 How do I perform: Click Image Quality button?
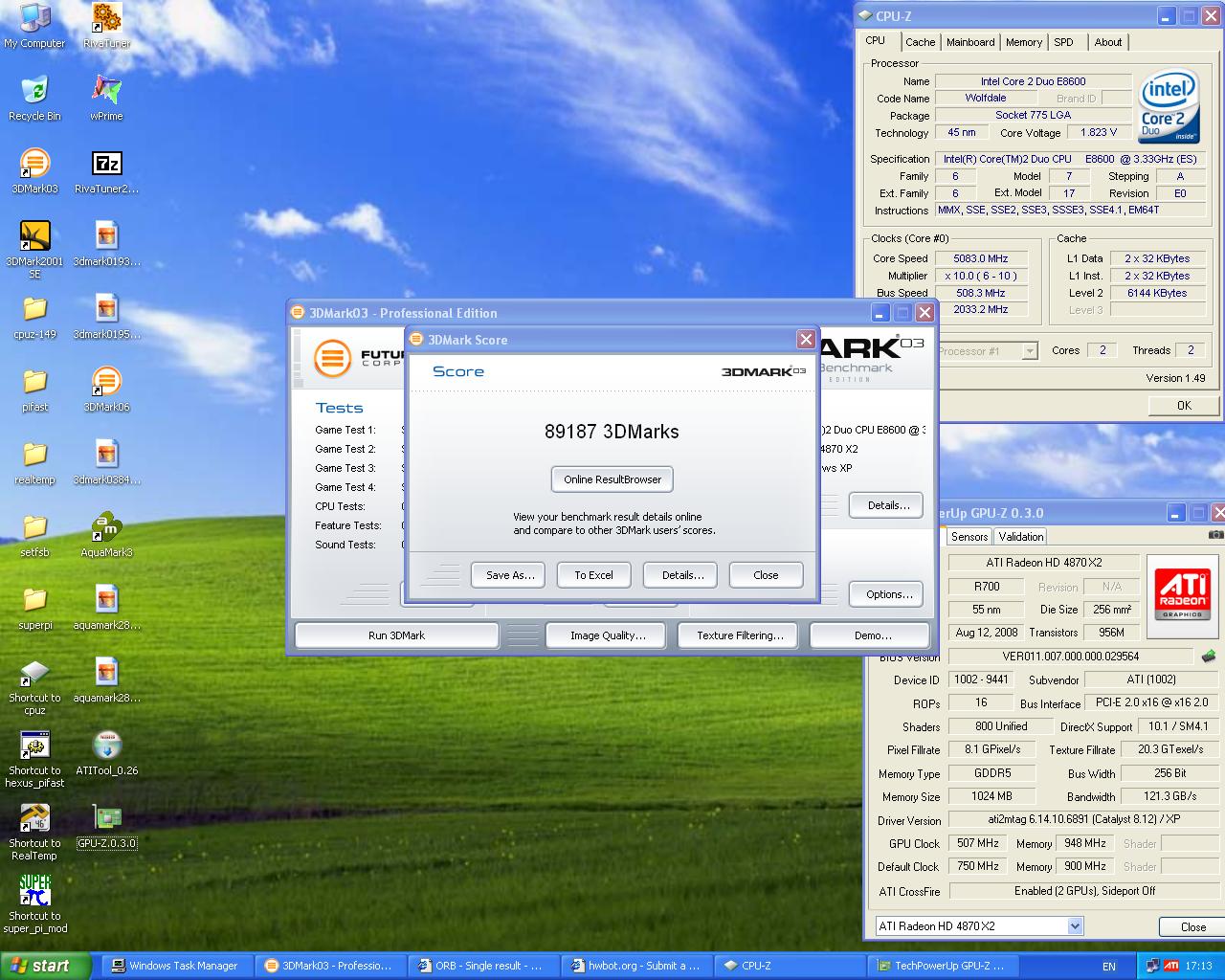point(607,635)
